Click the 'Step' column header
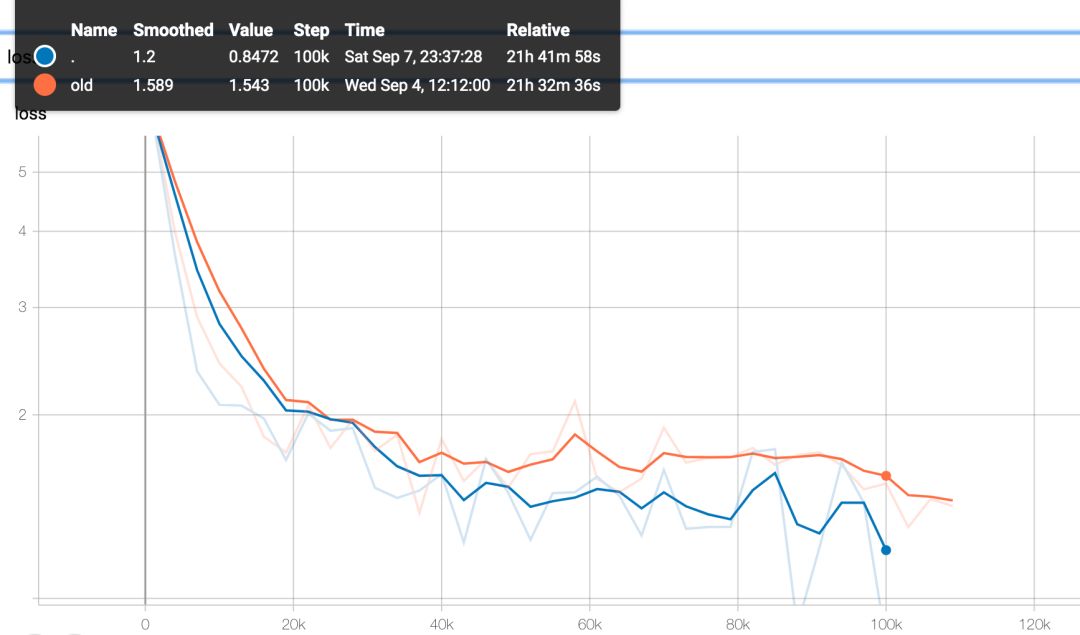The image size is (1080, 635). (311, 30)
